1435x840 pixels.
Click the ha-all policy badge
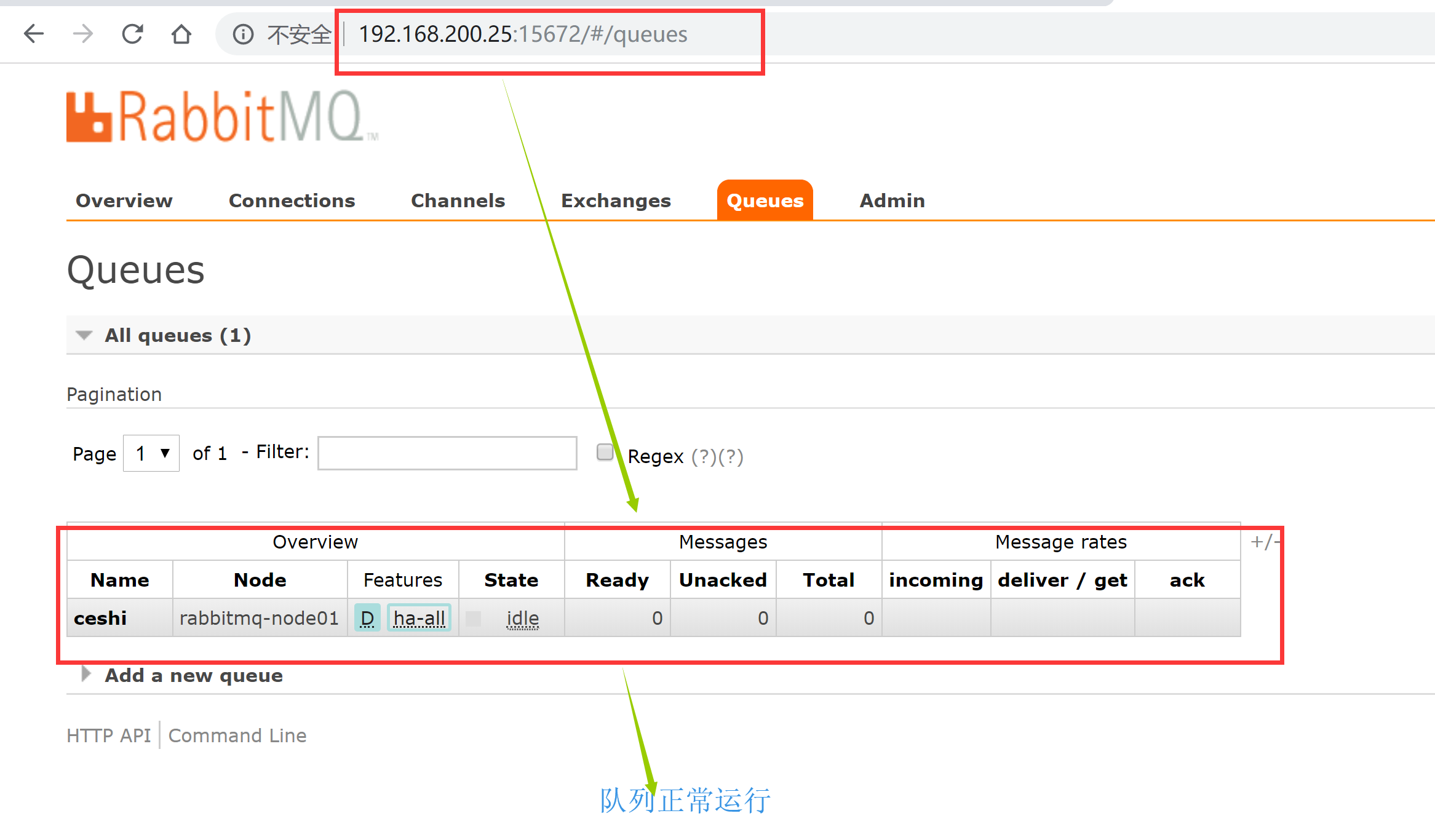click(x=419, y=618)
